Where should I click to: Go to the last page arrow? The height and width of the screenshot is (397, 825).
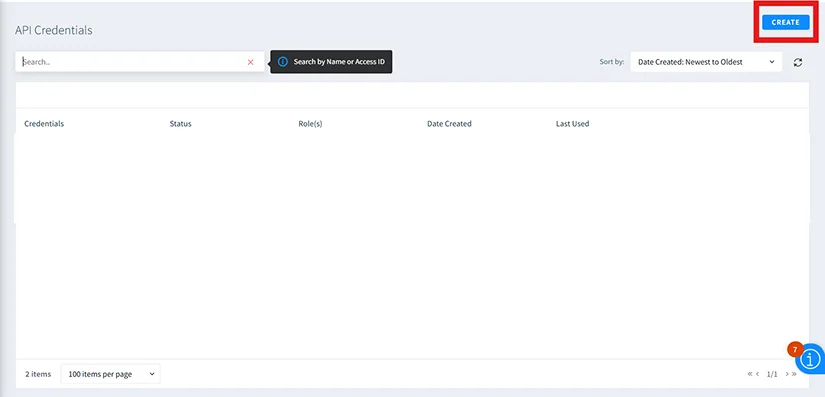click(x=794, y=374)
